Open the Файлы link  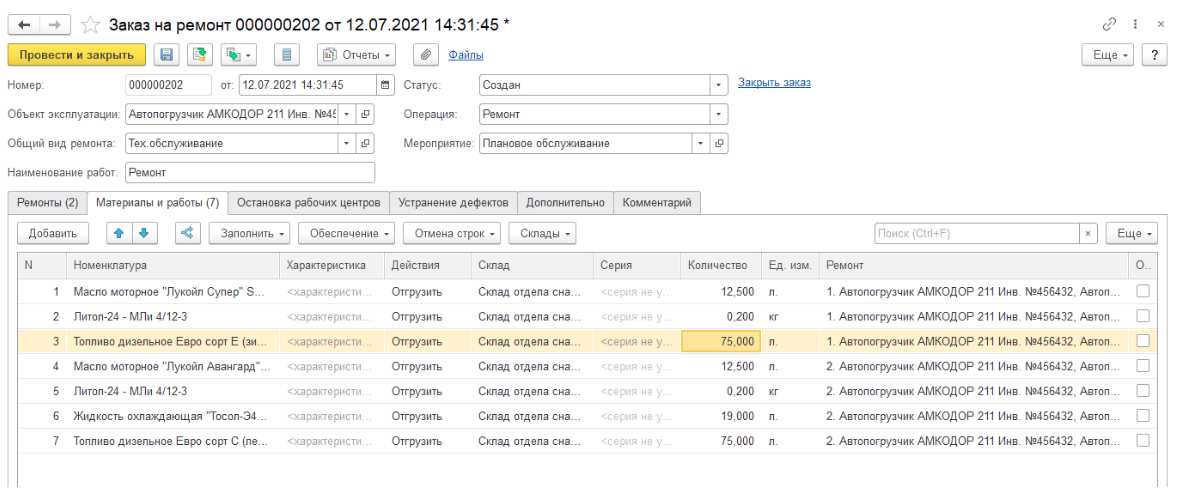[x=466, y=55]
